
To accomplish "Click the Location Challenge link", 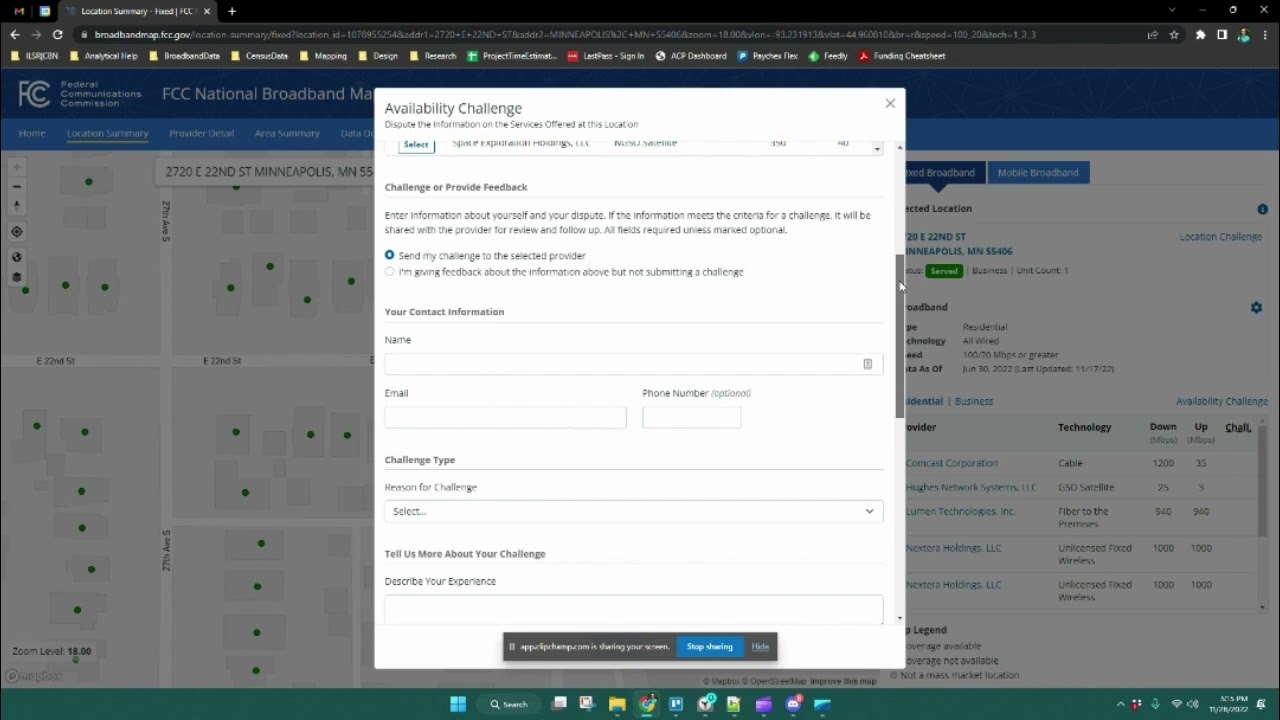I will [1221, 237].
